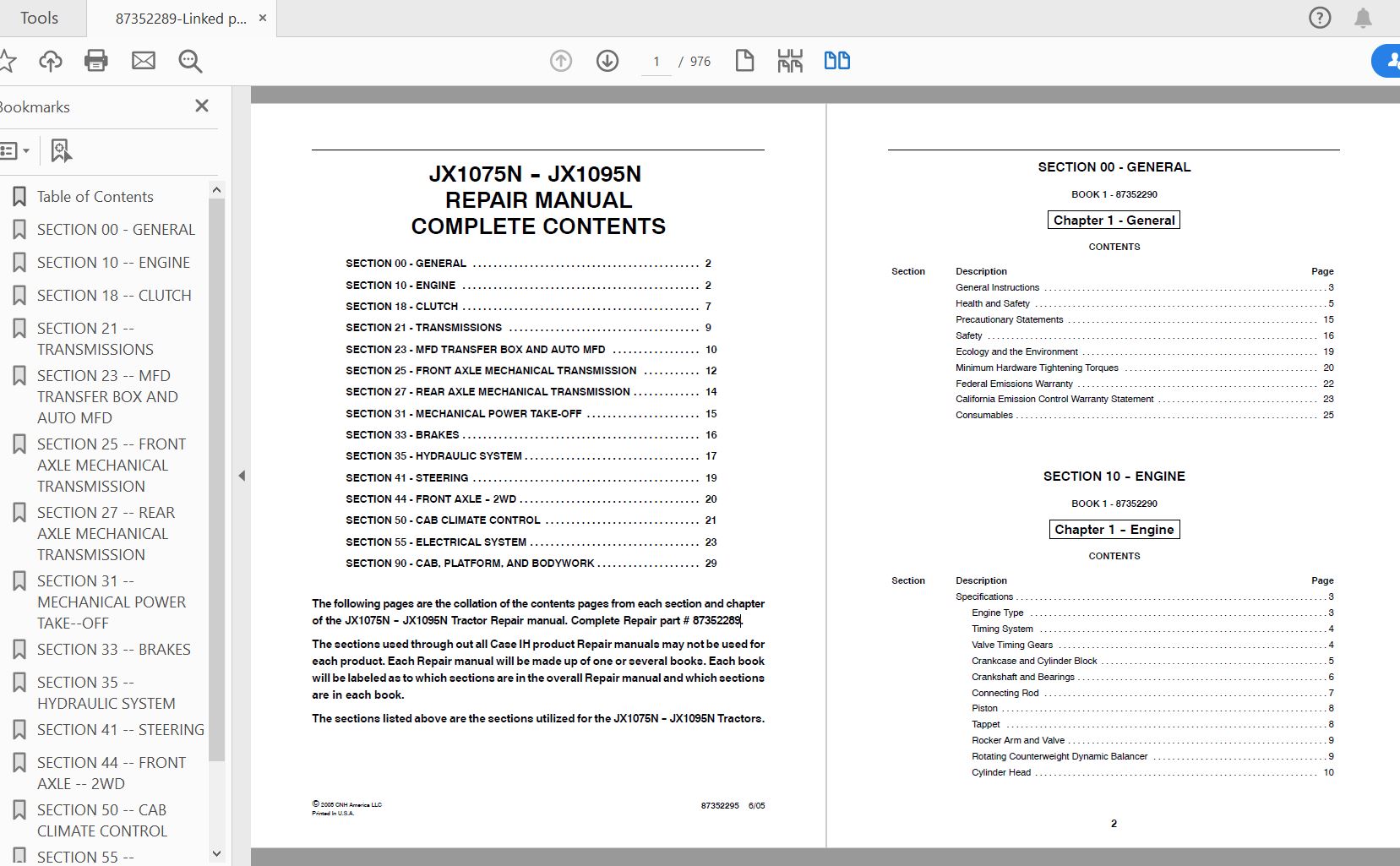Open the Tools tab
Screen dimensions: 1400x866
pos(39,18)
